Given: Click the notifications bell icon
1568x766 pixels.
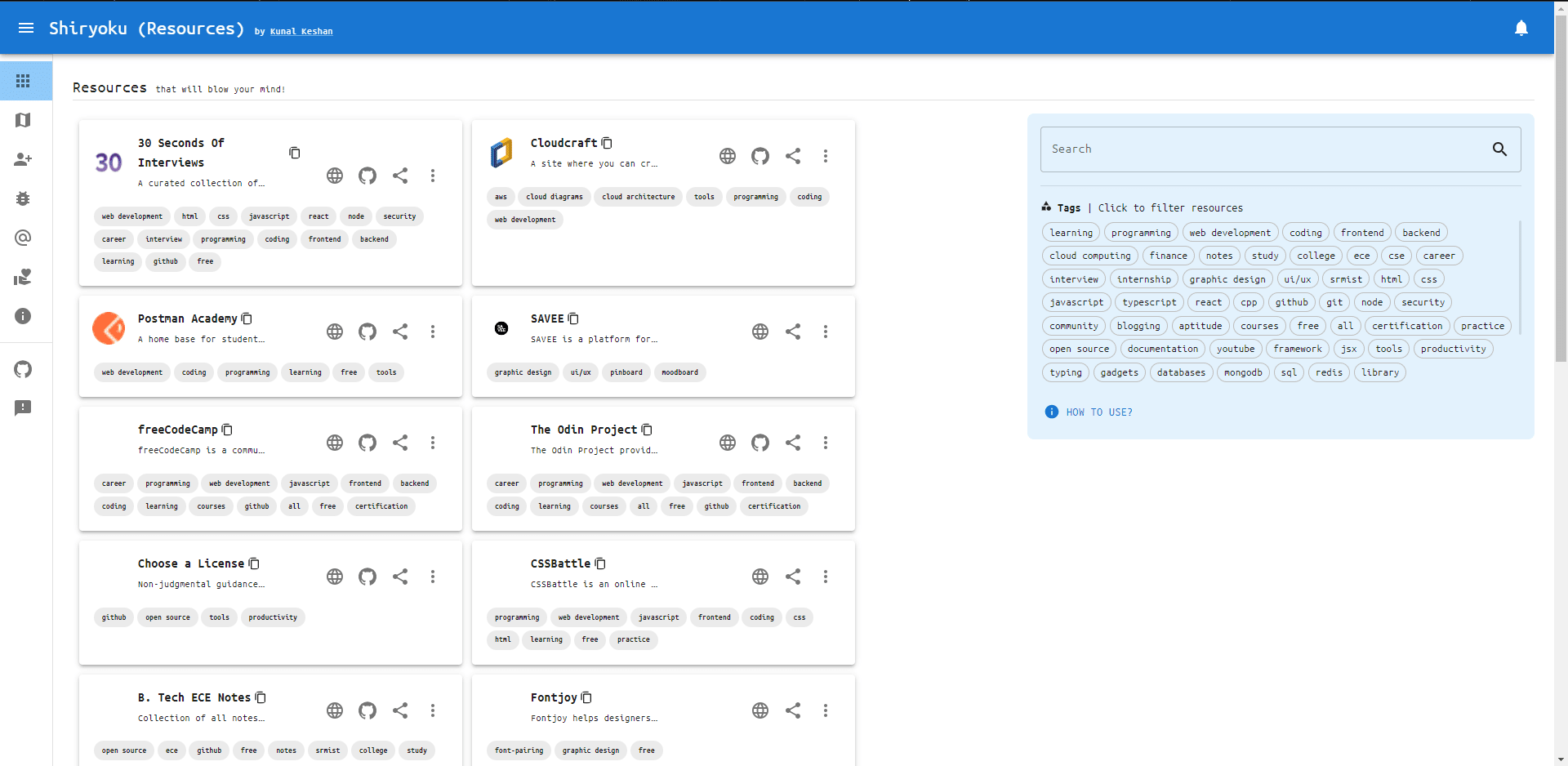Looking at the screenshot, I should point(1521,28).
